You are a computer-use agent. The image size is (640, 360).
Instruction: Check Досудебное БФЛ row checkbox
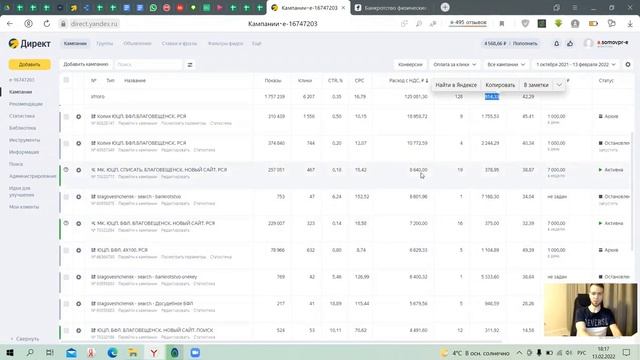(66, 304)
